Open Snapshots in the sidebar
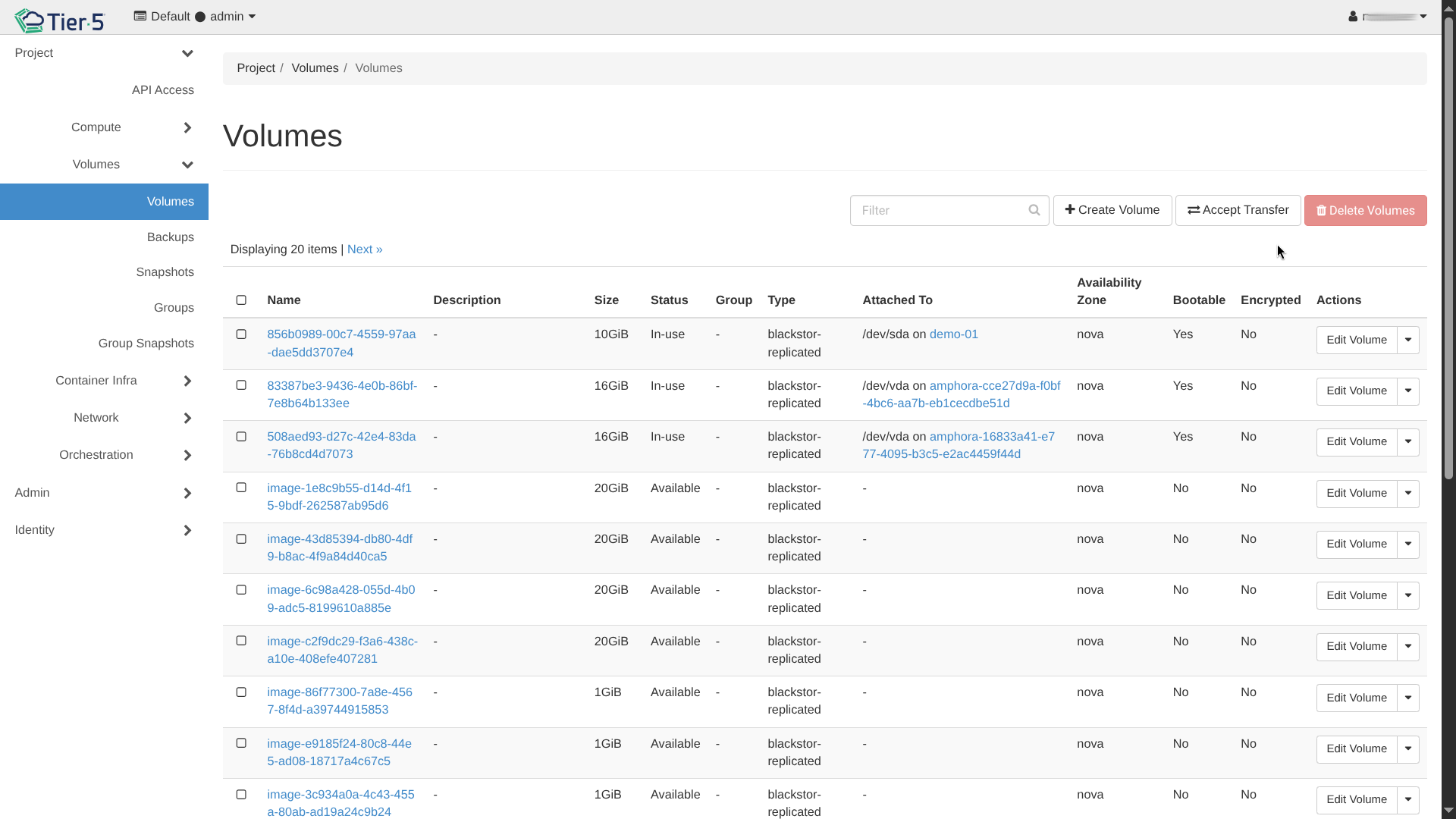Viewport: 1456px width, 819px height. (x=165, y=272)
